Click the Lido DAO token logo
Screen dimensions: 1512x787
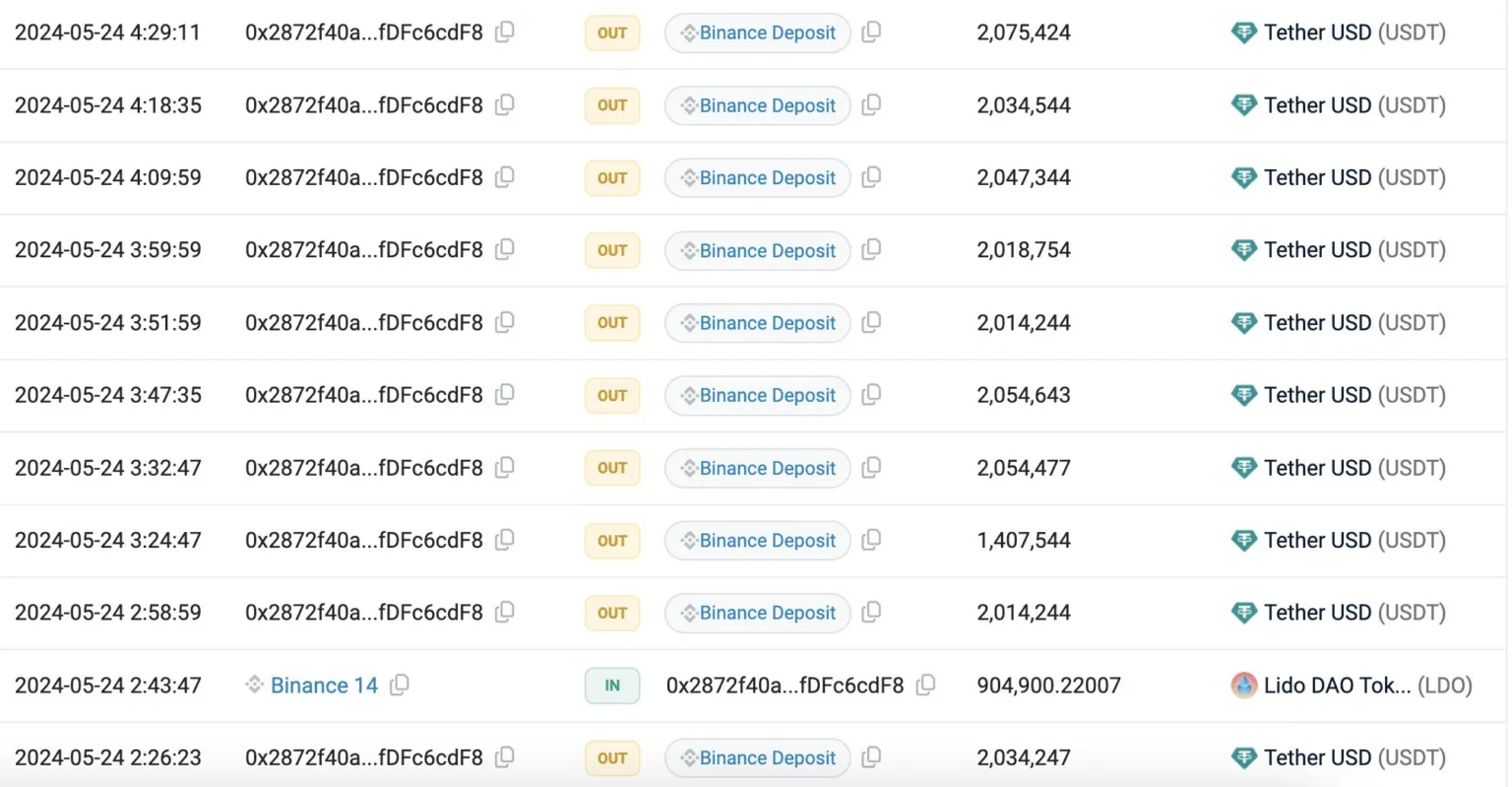pyautogui.click(x=1244, y=685)
